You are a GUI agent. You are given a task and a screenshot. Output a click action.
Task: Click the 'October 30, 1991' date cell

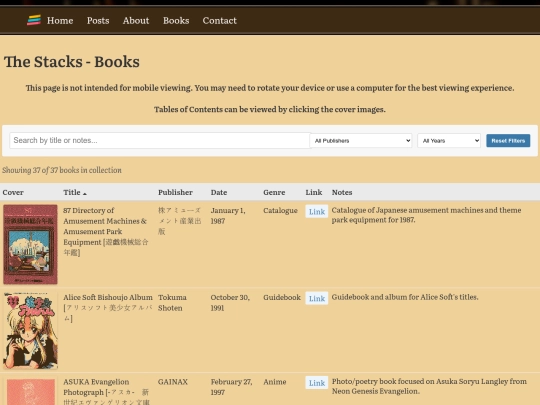point(230,303)
